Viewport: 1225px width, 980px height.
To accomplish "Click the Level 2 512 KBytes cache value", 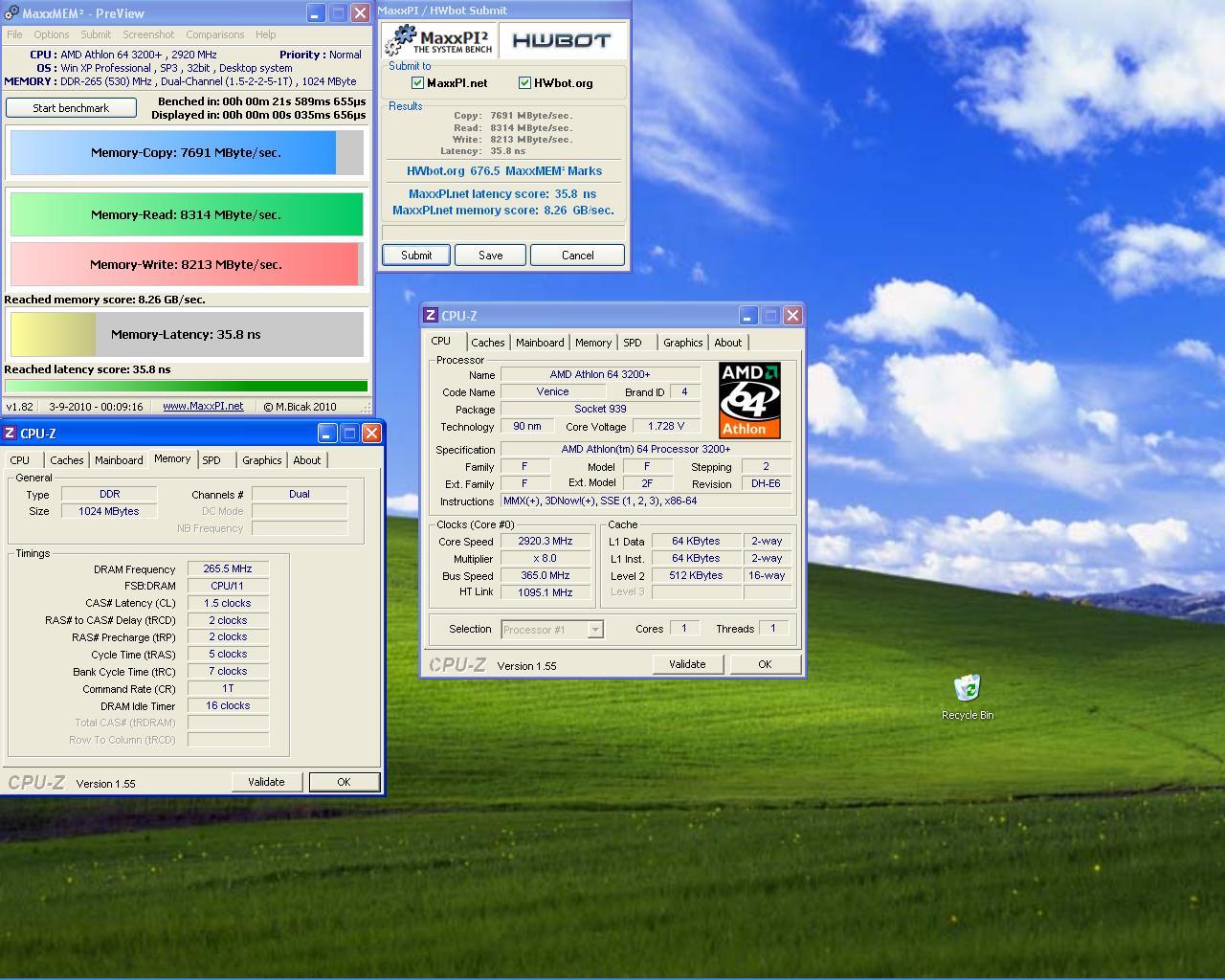I will coord(697,575).
